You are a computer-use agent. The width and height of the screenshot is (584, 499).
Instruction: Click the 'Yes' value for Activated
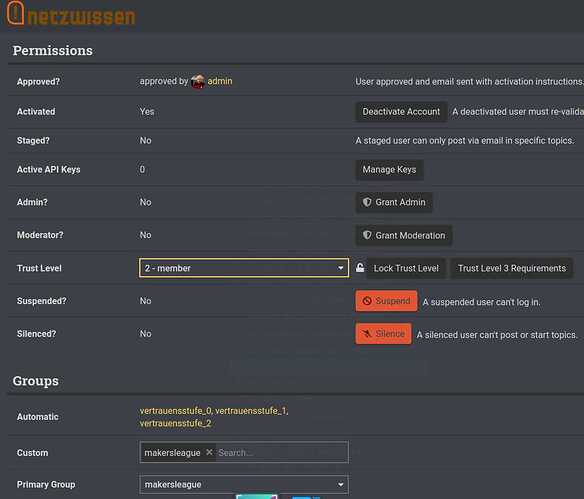tap(147, 112)
